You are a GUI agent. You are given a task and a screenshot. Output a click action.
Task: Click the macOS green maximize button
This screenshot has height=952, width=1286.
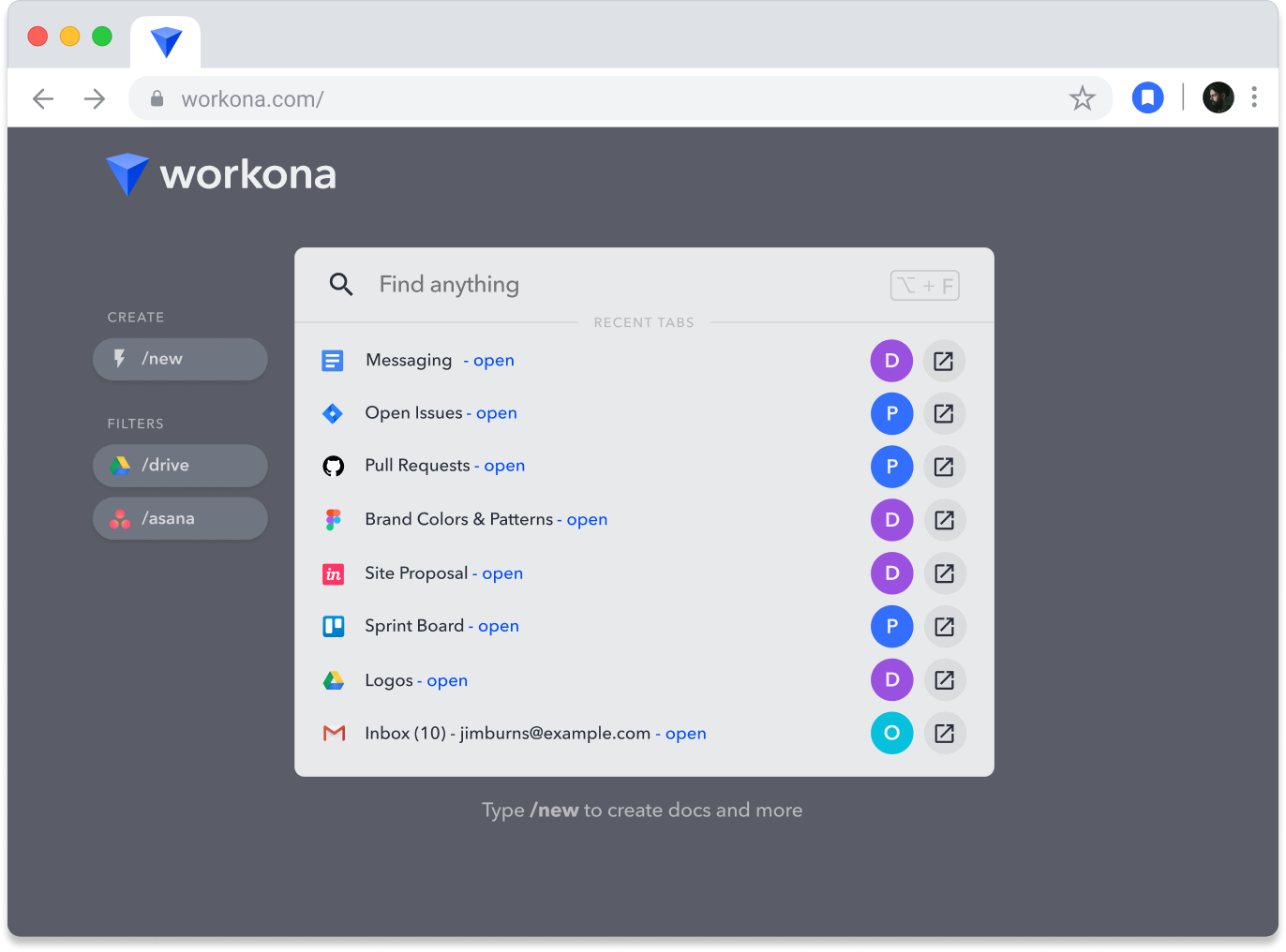click(x=102, y=37)
